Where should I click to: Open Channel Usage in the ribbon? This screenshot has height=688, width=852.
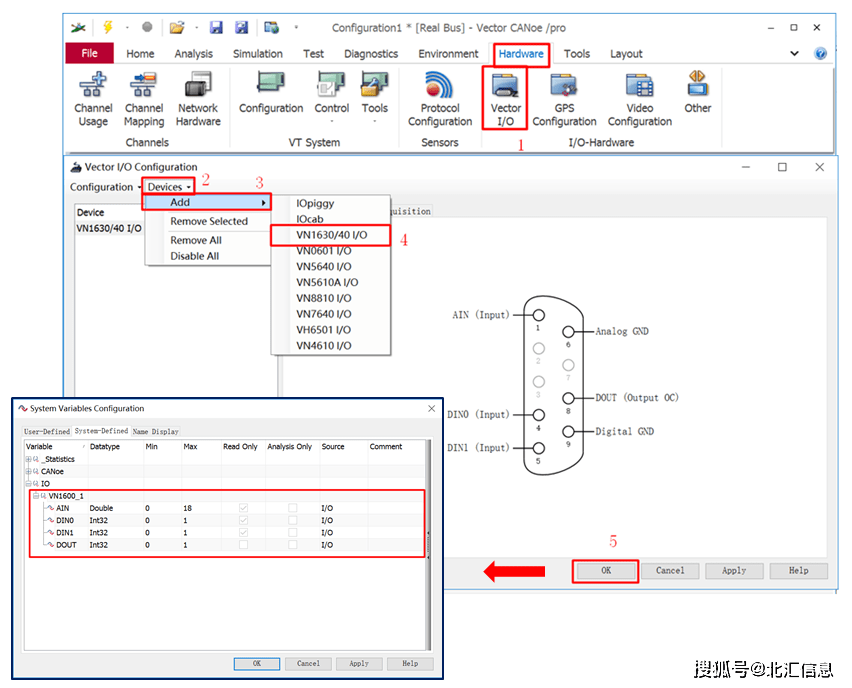click(93, 100)
